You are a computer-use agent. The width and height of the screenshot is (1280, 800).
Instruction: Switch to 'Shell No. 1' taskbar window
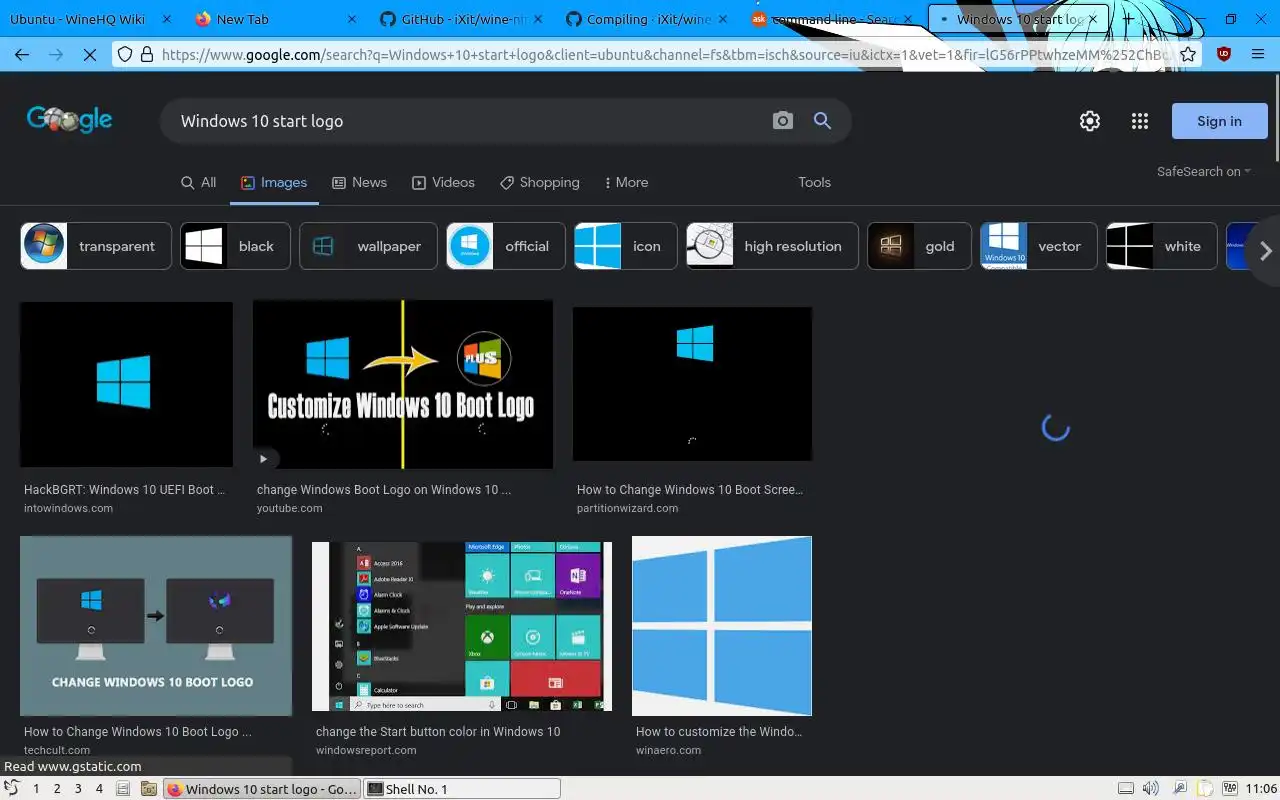click(461, 789)
